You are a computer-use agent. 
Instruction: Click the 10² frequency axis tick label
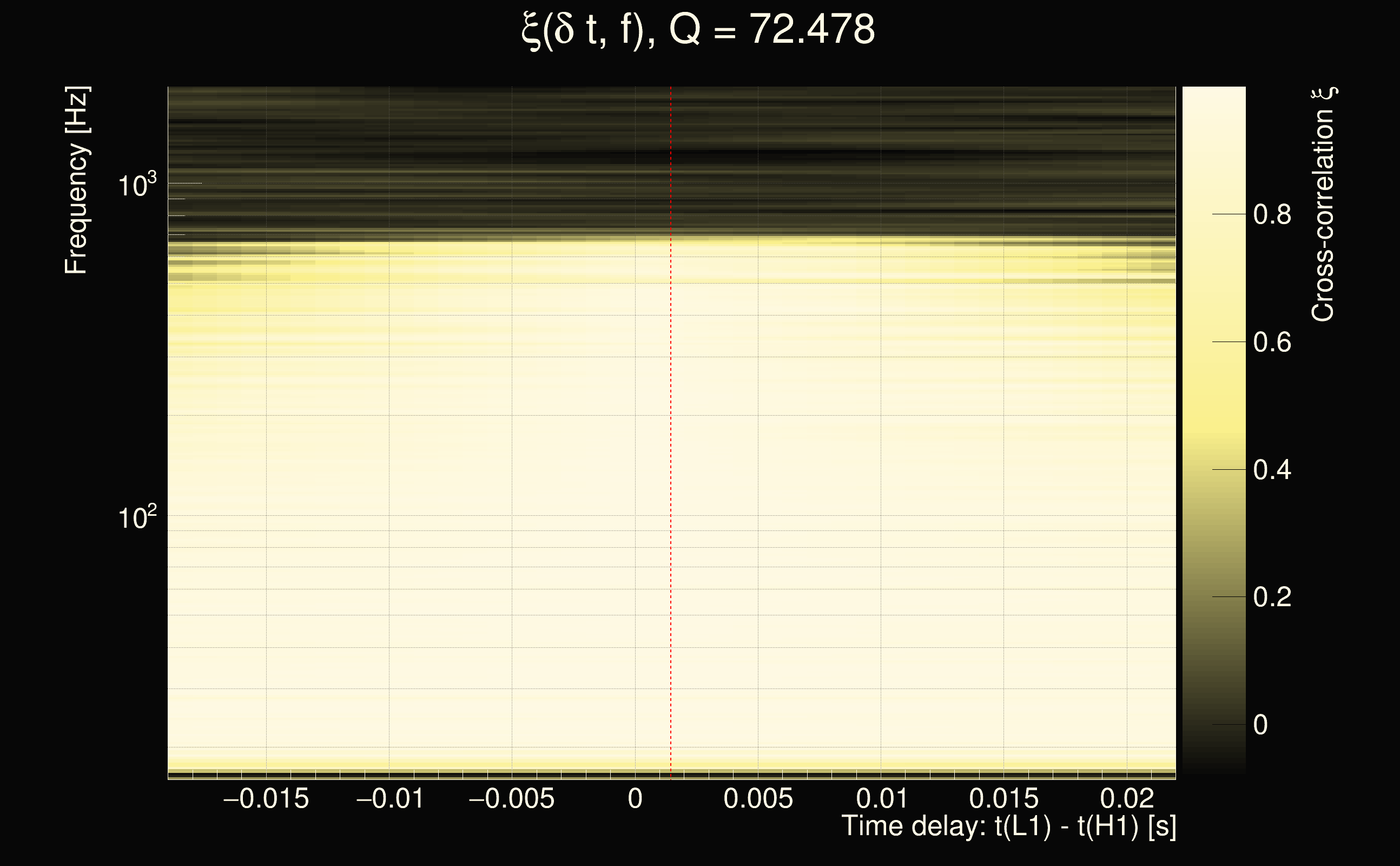click(x=137, y=517)
